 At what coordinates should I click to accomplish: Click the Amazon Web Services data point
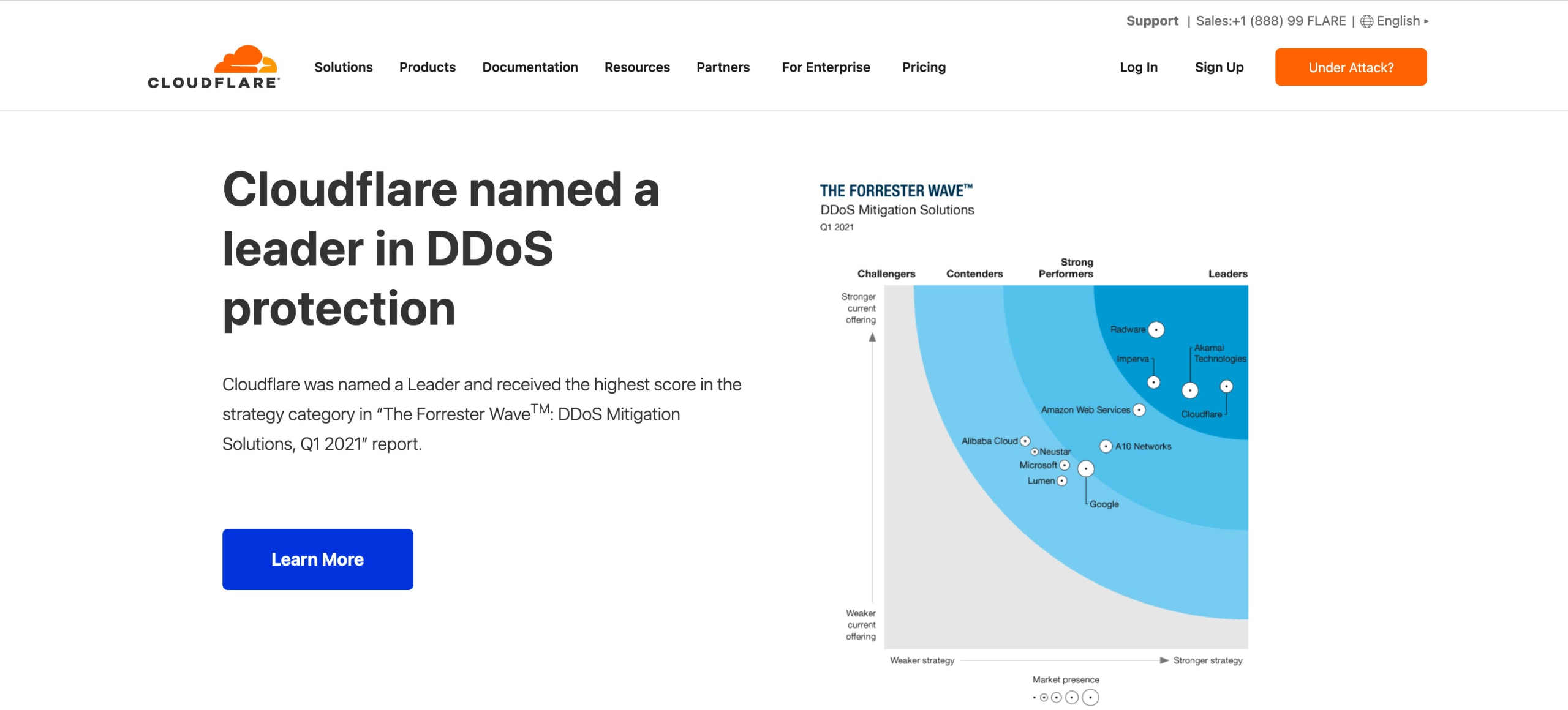[x=1139, y=411]
